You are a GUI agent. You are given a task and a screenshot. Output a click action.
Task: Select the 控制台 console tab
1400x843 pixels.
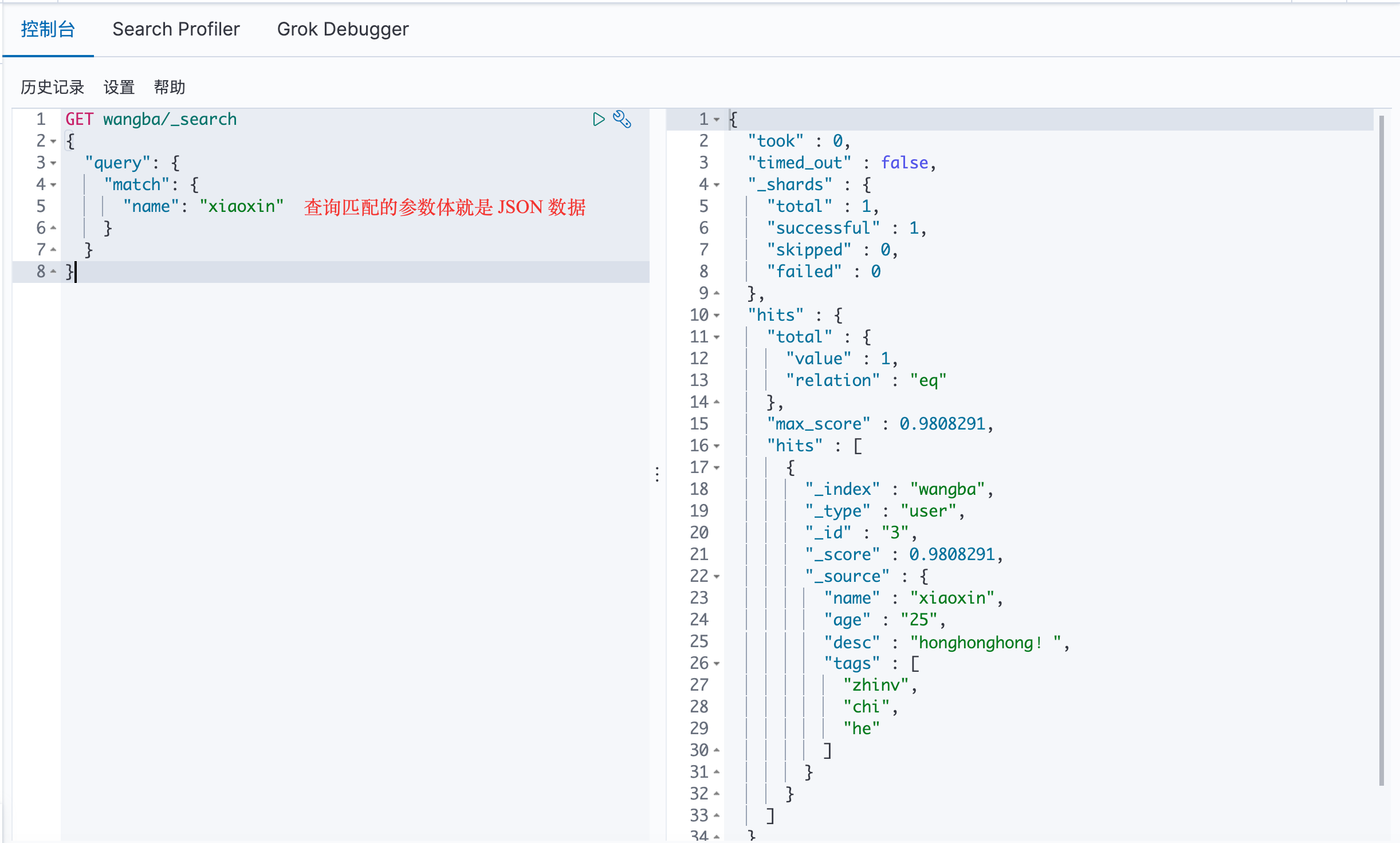tap(48, 29)
